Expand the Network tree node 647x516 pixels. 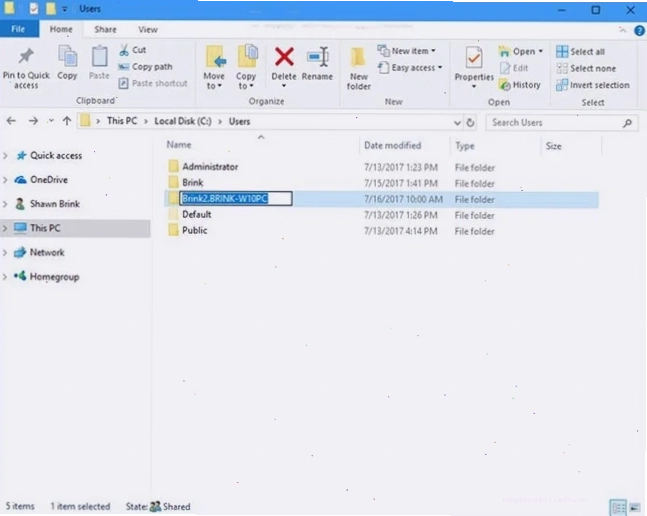click(x=5, y=252)
